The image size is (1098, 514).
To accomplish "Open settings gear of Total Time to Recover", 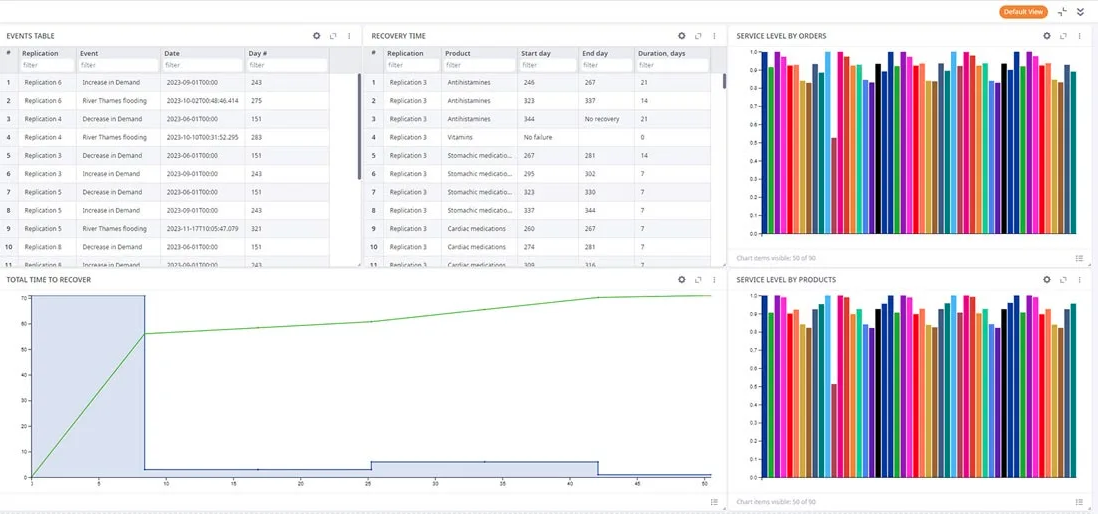I will pyautogui.click(x=681, y=279).
